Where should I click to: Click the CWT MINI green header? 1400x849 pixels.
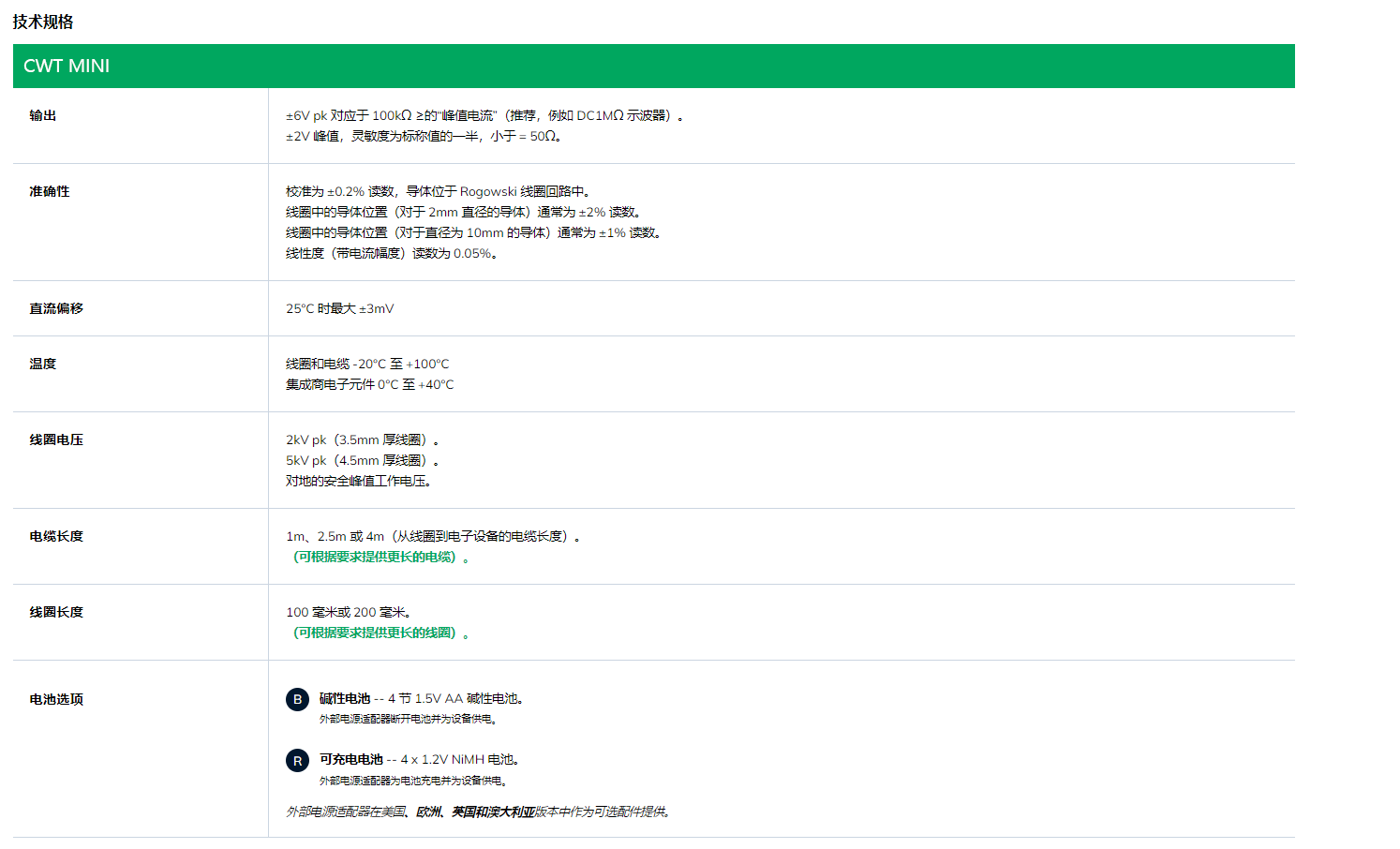[x=654, y=66]
